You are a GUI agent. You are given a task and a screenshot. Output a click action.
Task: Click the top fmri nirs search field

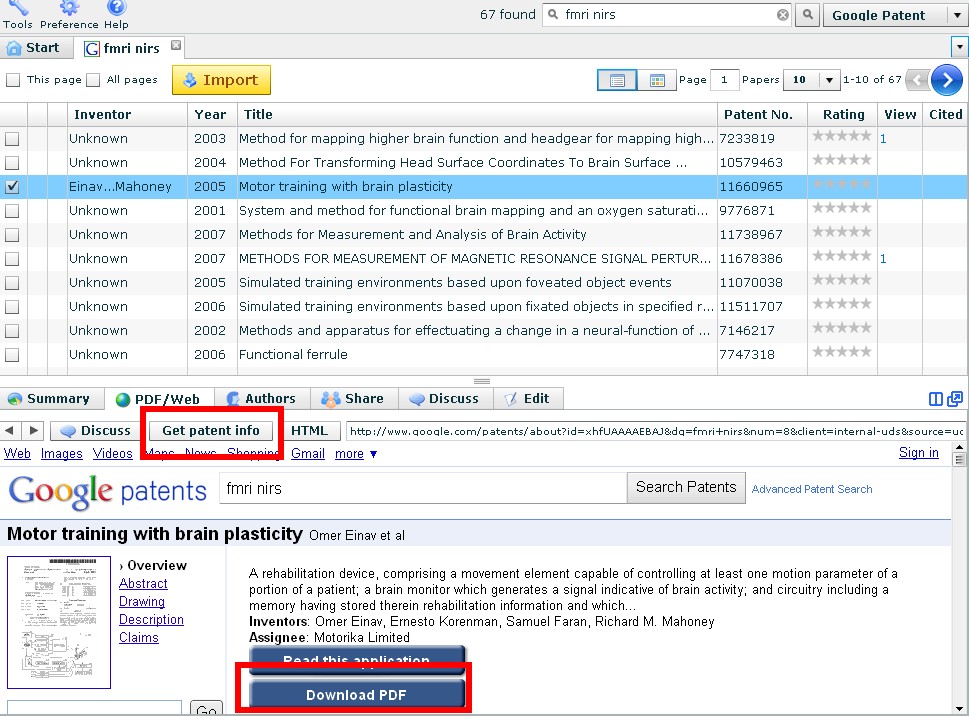(x=667, y=15)
